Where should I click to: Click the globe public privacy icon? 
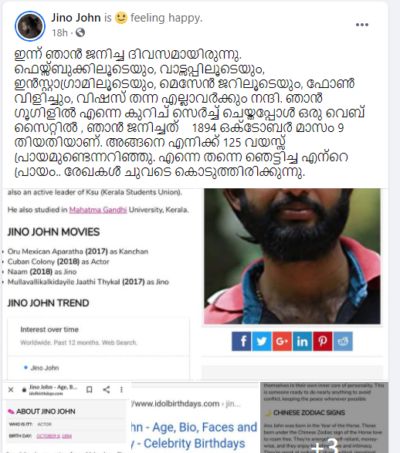(80, 32)
